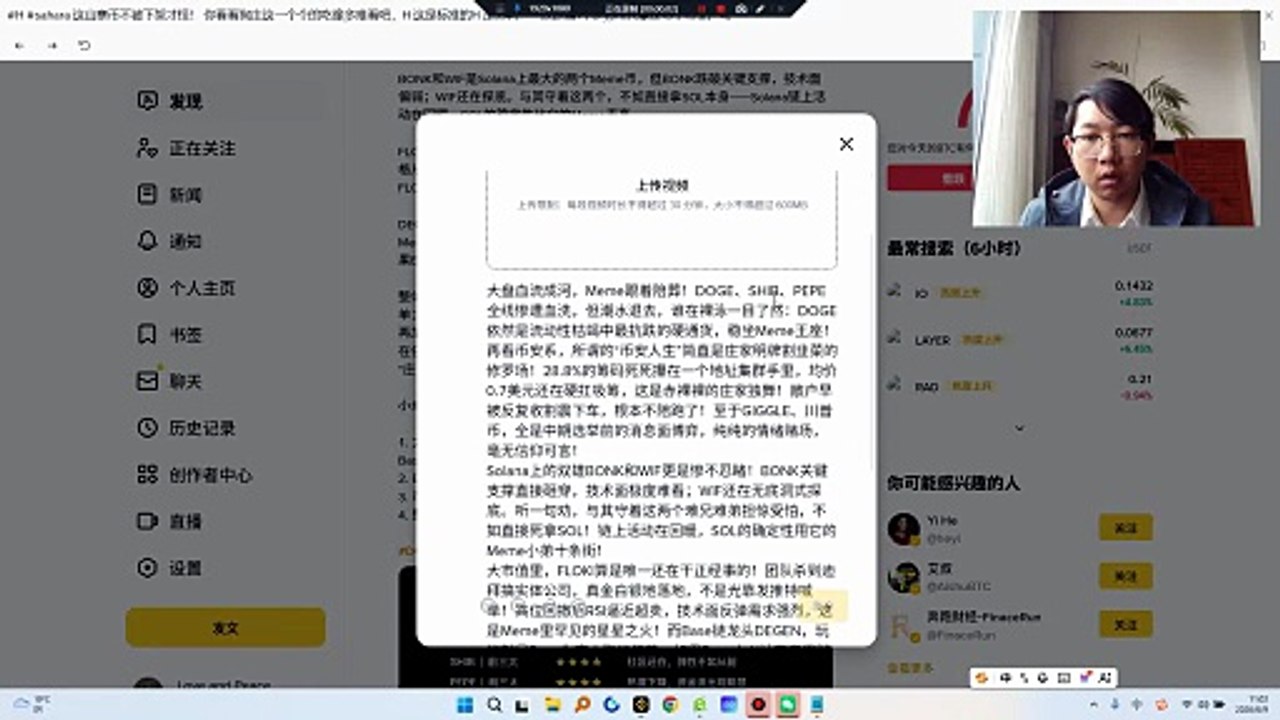Open the Binance app icon in taskbar
Image resolution: width=1280 pixels, height=720 pixels.
(x=641, y=705)
